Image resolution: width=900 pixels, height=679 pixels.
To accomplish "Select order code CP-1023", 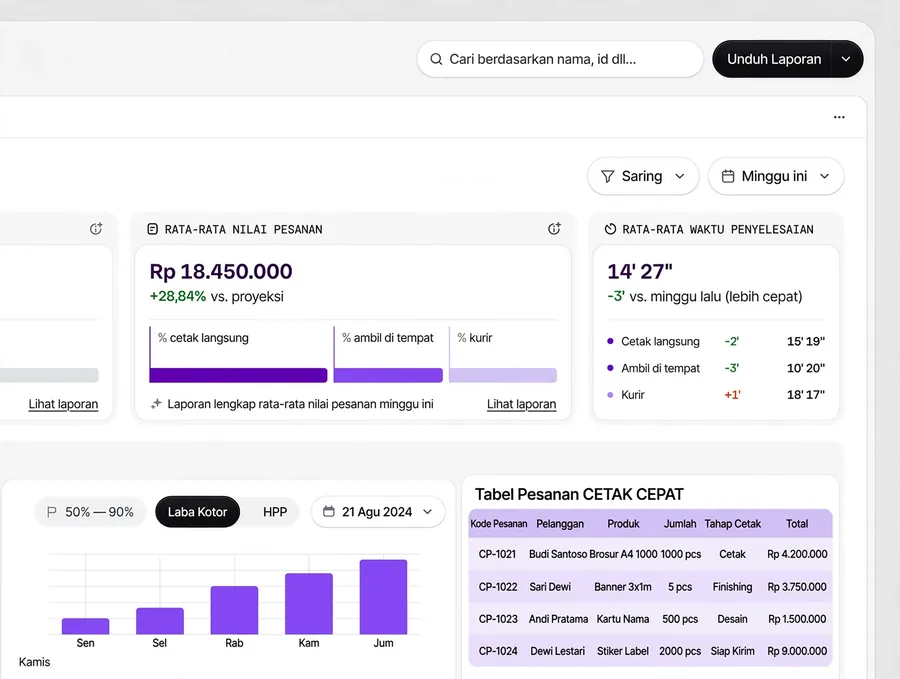I will coord(498,619).
